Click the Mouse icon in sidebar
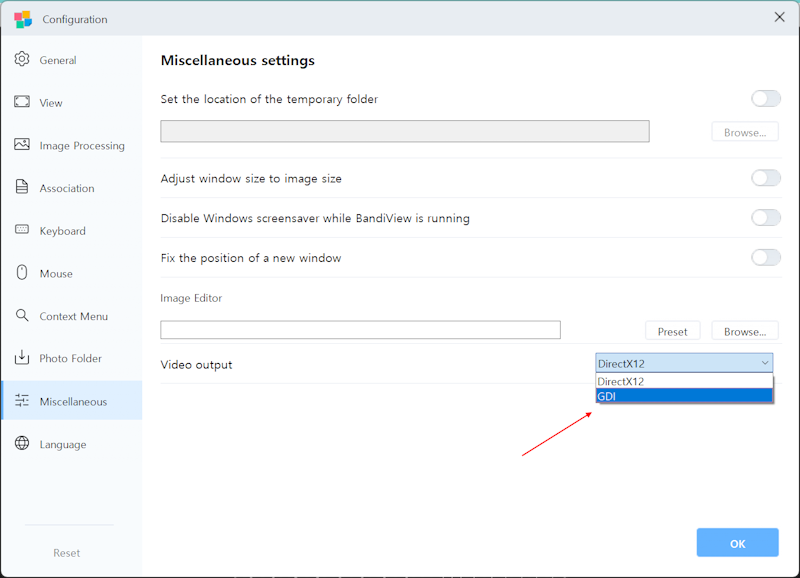The width and height of the screenshot is (800, 578). [22, 273]
